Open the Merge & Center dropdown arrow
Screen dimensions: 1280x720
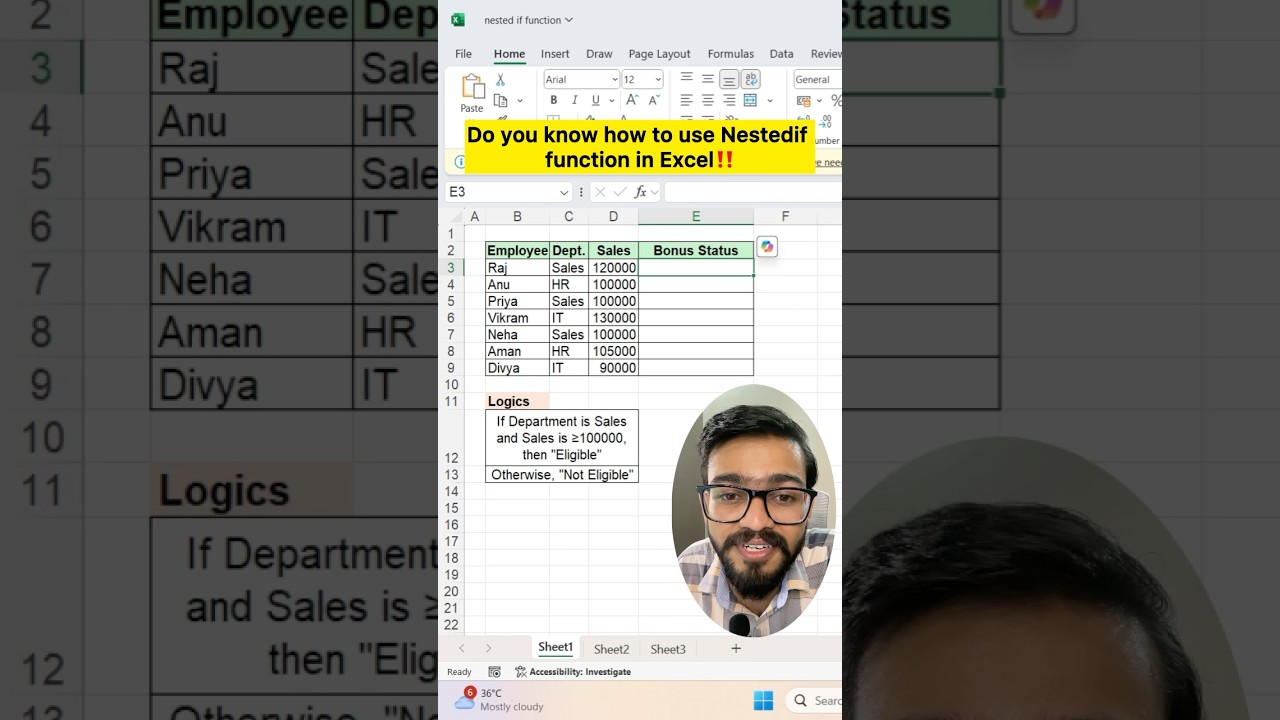coord(769,100)
